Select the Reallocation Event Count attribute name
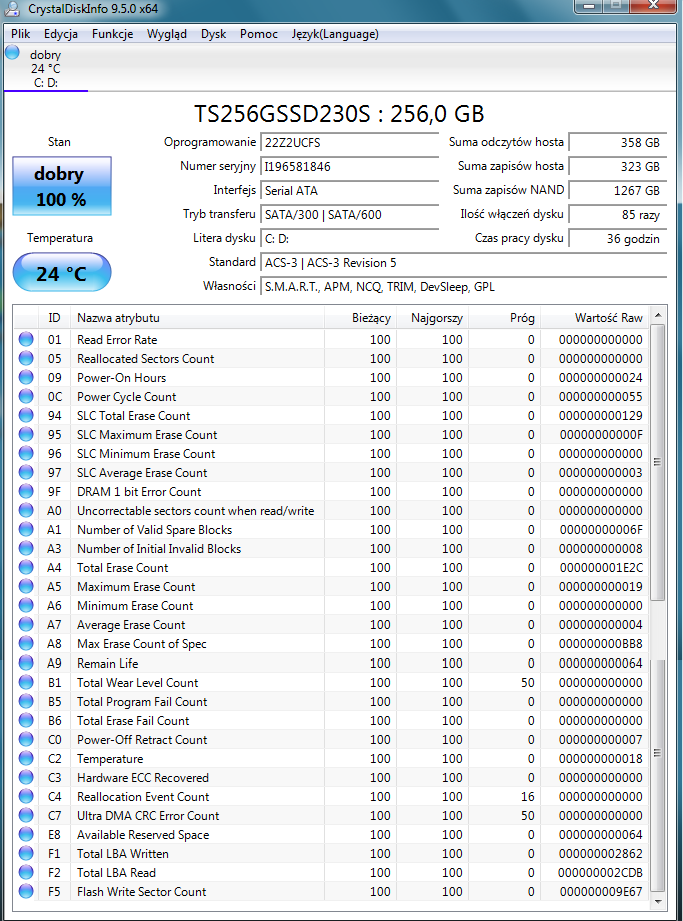This screenshot has height=921, width=683. point(143,796)
